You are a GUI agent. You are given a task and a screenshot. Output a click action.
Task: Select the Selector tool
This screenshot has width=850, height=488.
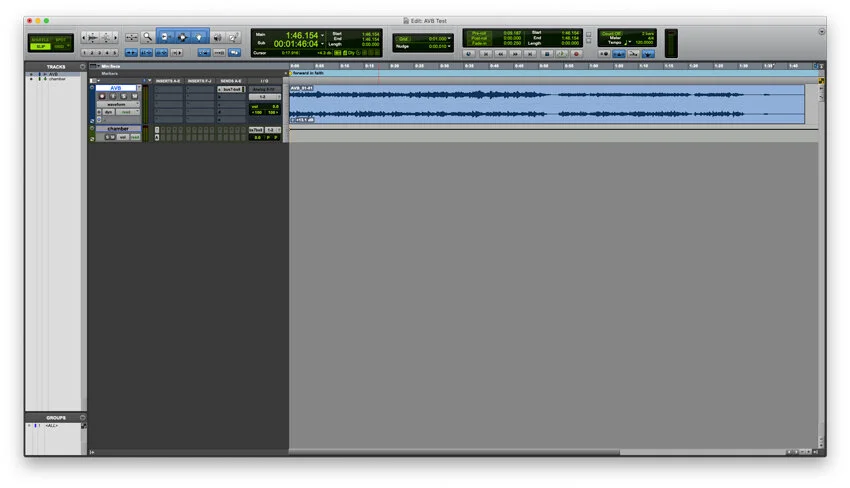pyautogui.click(x=182, y=37)
